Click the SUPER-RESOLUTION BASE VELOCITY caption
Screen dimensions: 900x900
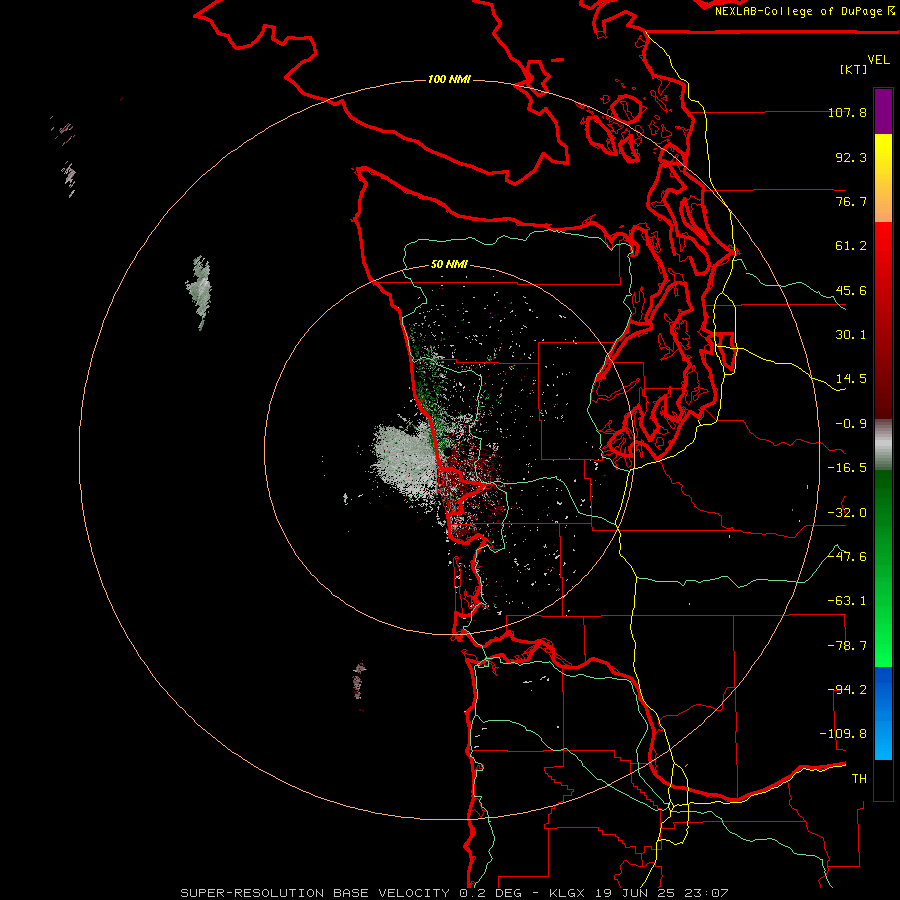315,893
